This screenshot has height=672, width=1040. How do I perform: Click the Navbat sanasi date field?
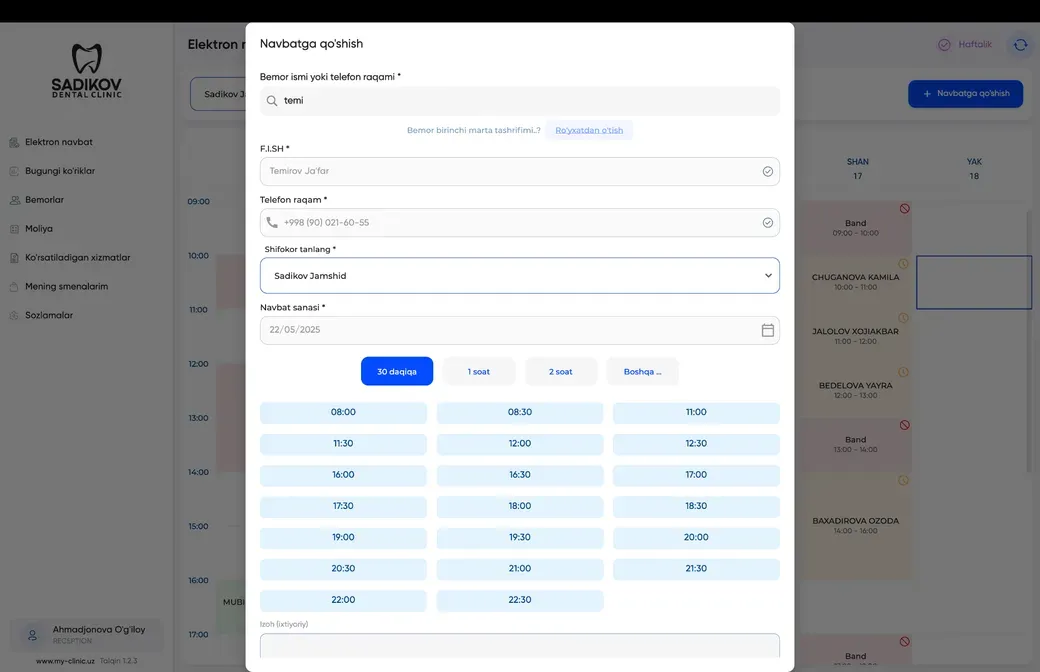coord(519,330)
